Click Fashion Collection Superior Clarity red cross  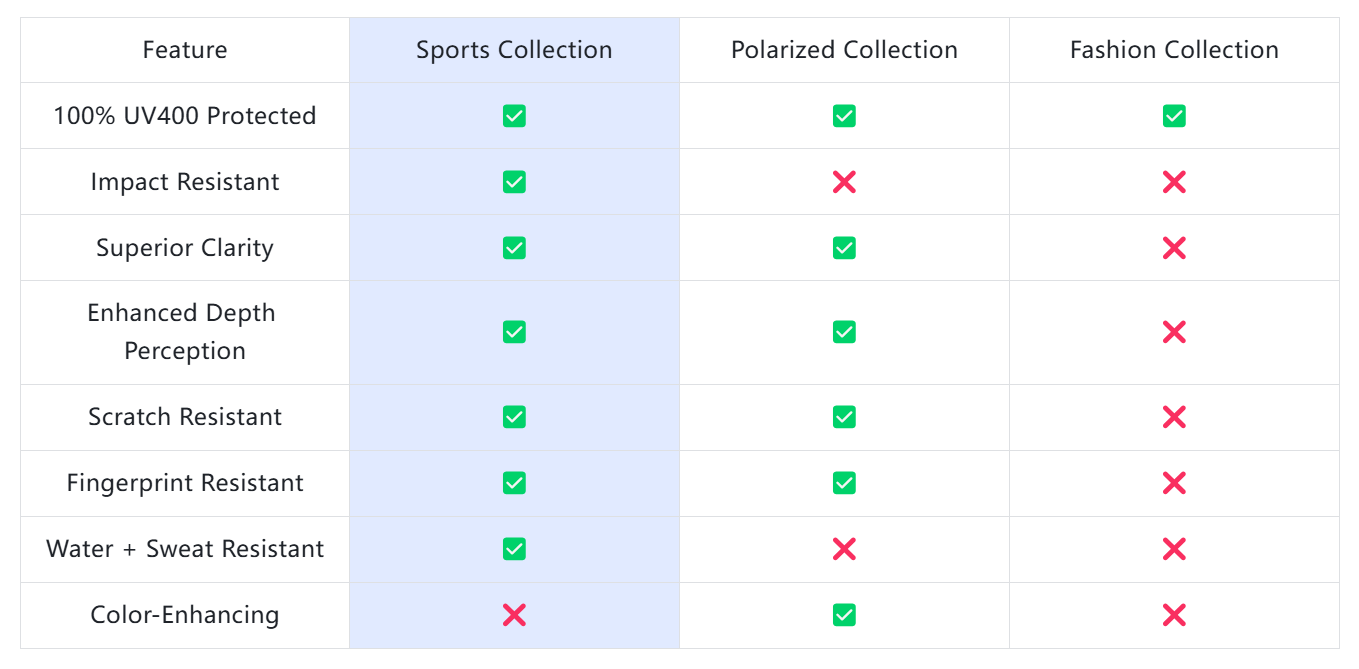point(1174,248)
